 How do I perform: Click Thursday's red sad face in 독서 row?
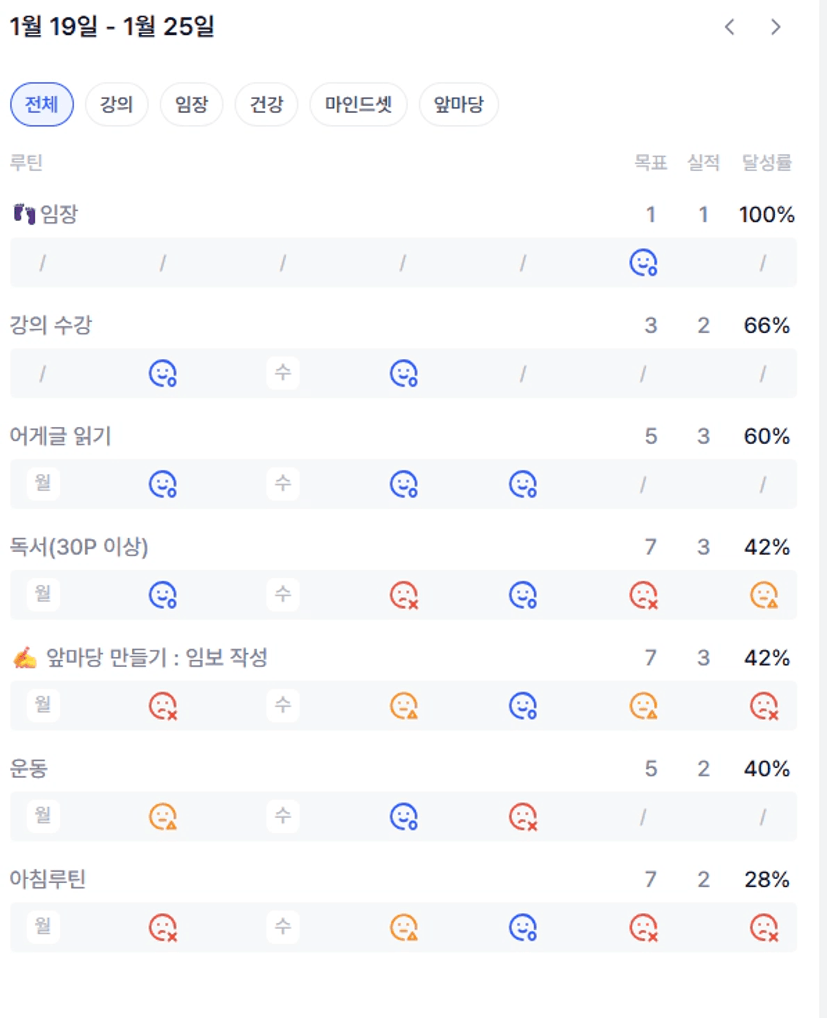coord(403,596)
